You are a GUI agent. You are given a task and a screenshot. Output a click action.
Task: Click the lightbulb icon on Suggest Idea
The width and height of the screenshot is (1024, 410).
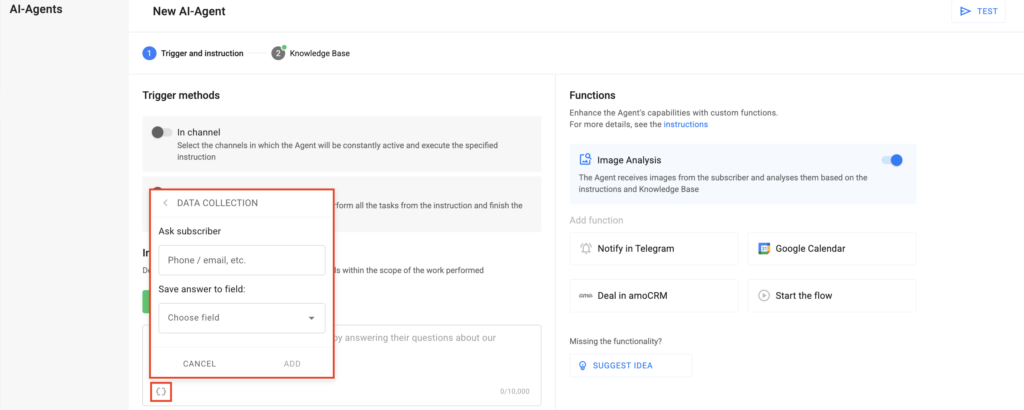point(583,365)
